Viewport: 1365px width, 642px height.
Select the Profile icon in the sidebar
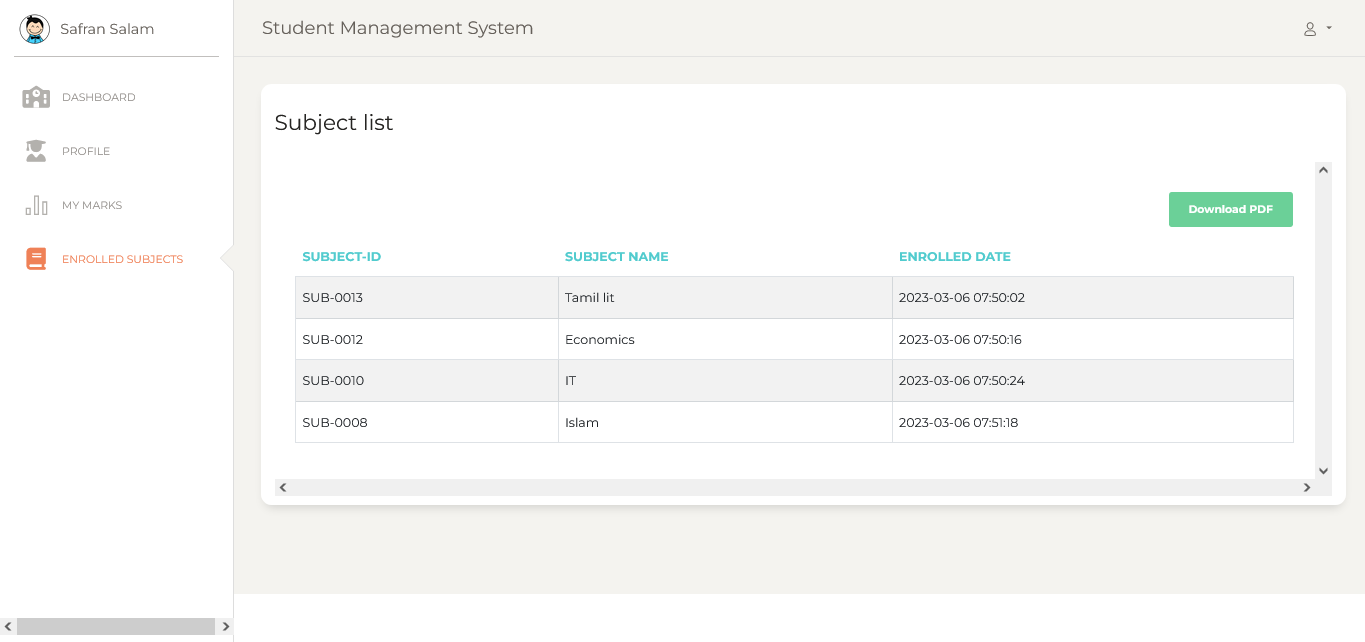pos(35,151)
